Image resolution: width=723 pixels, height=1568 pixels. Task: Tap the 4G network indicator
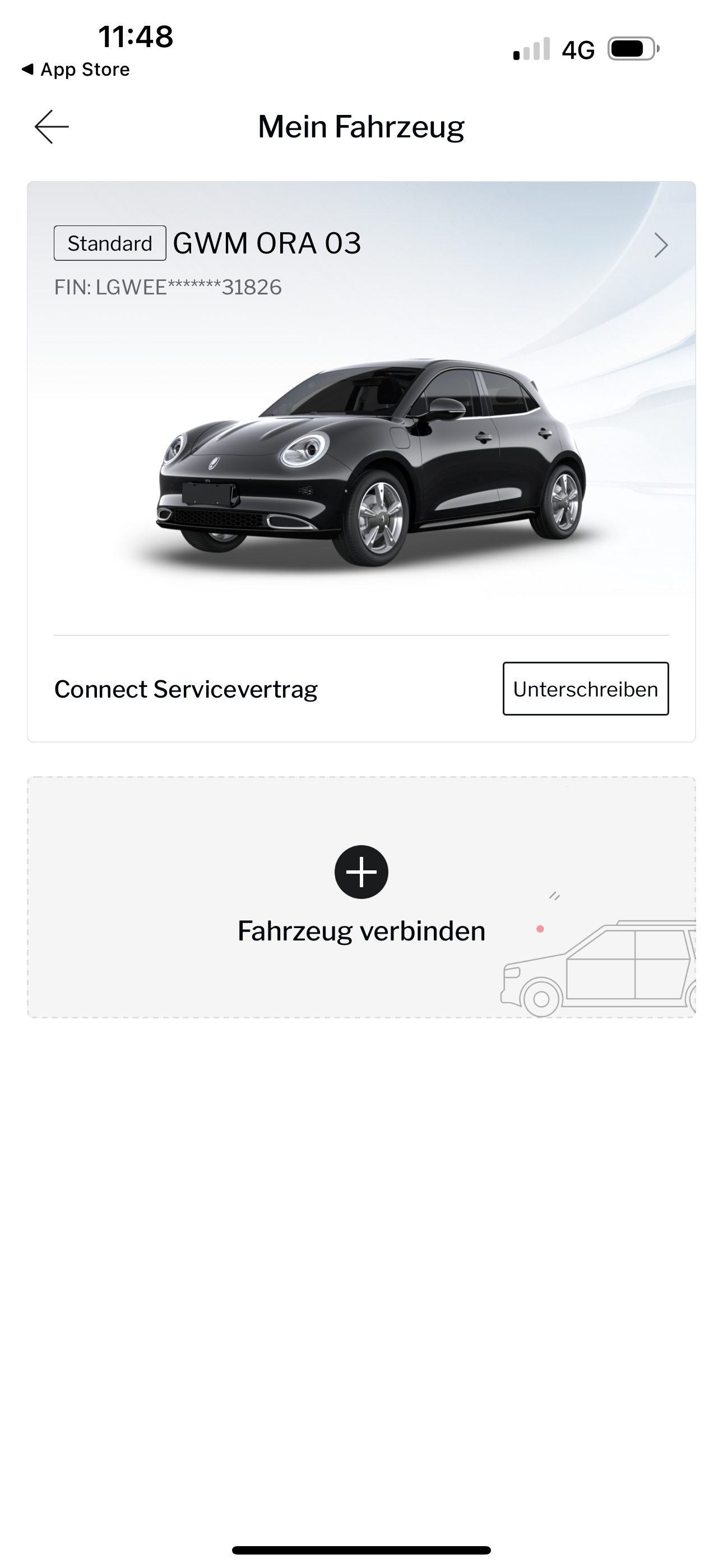click(577, 50)
